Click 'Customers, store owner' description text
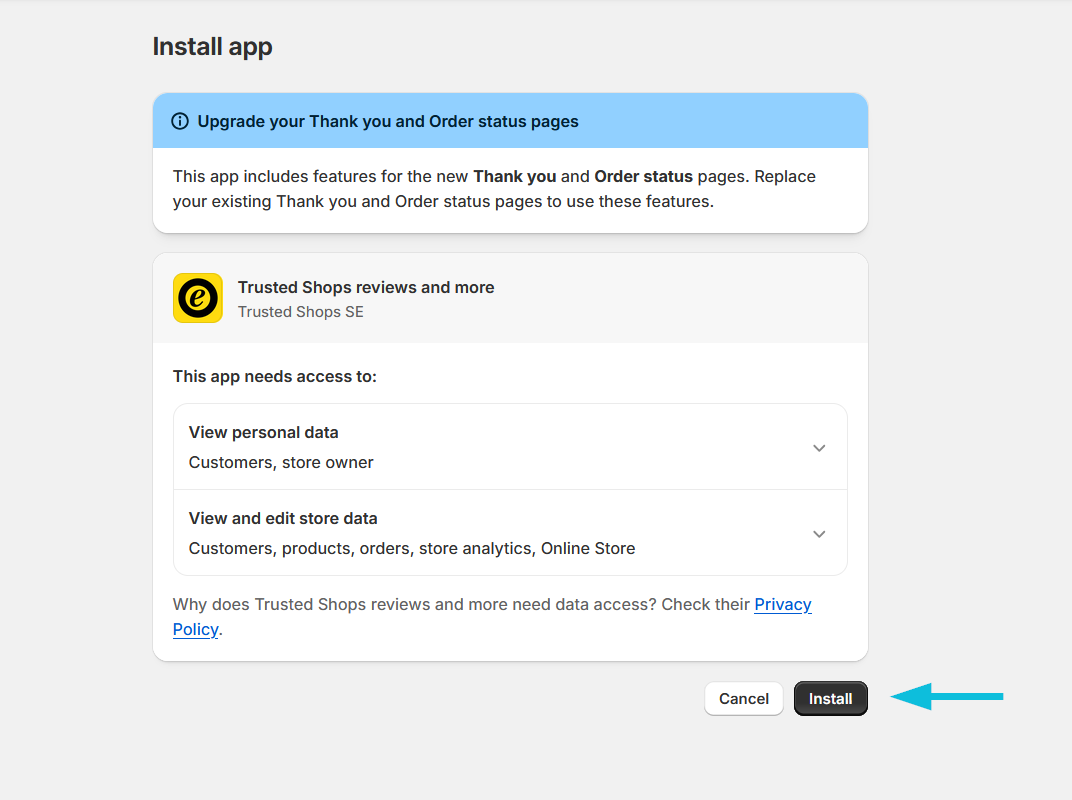Screen dimensions: 1072x800 coord(281,462)
